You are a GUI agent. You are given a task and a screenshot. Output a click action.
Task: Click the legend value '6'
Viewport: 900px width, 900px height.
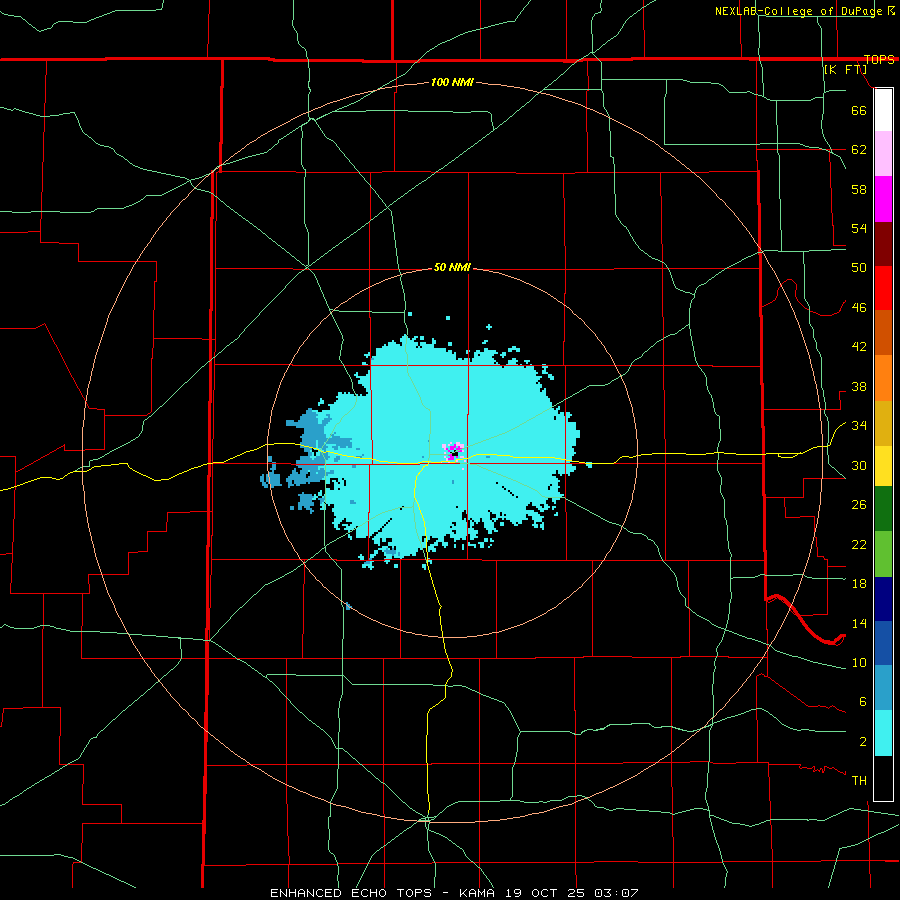tap(862, 702)
